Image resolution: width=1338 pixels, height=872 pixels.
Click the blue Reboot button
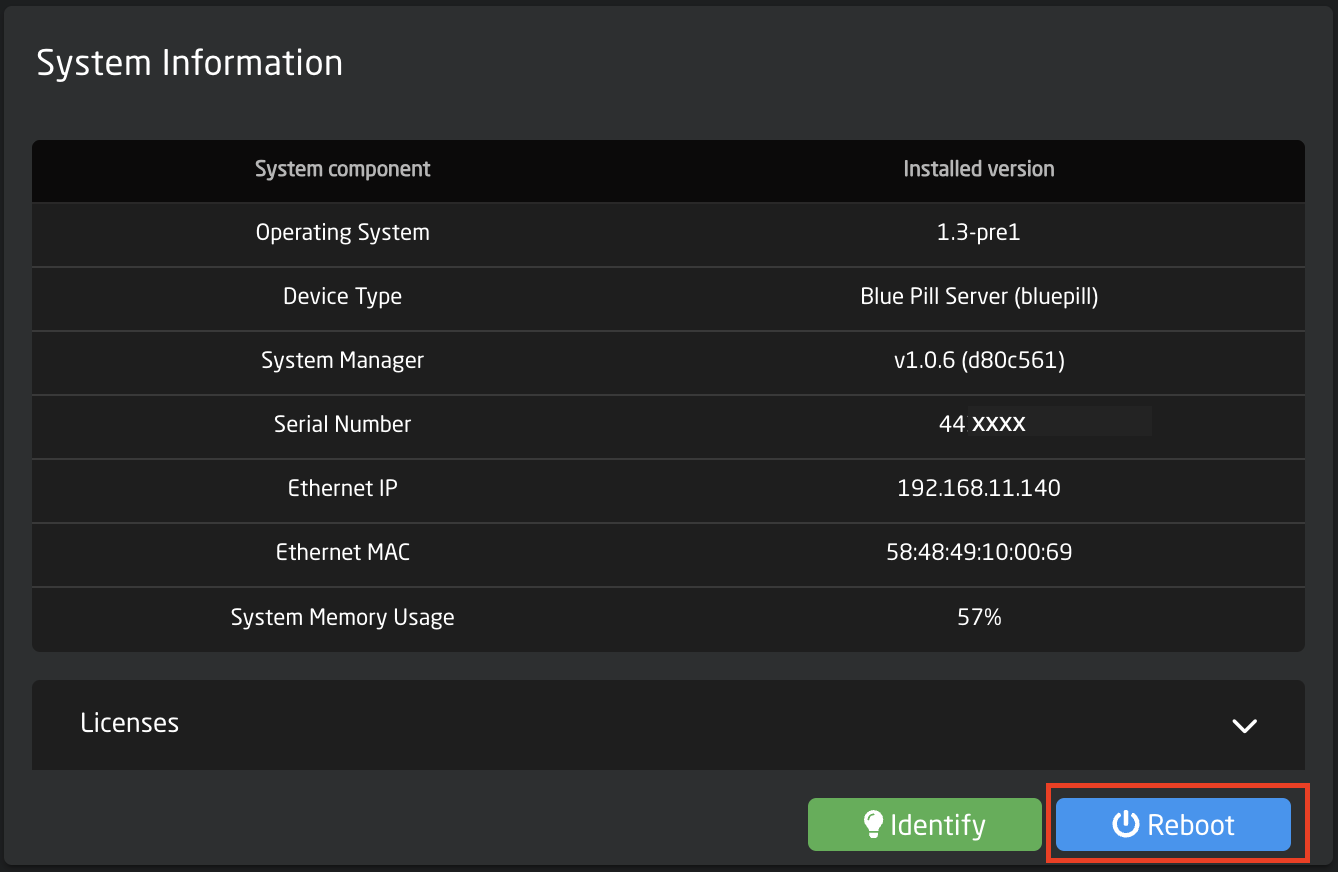(x=1173, y=825)
